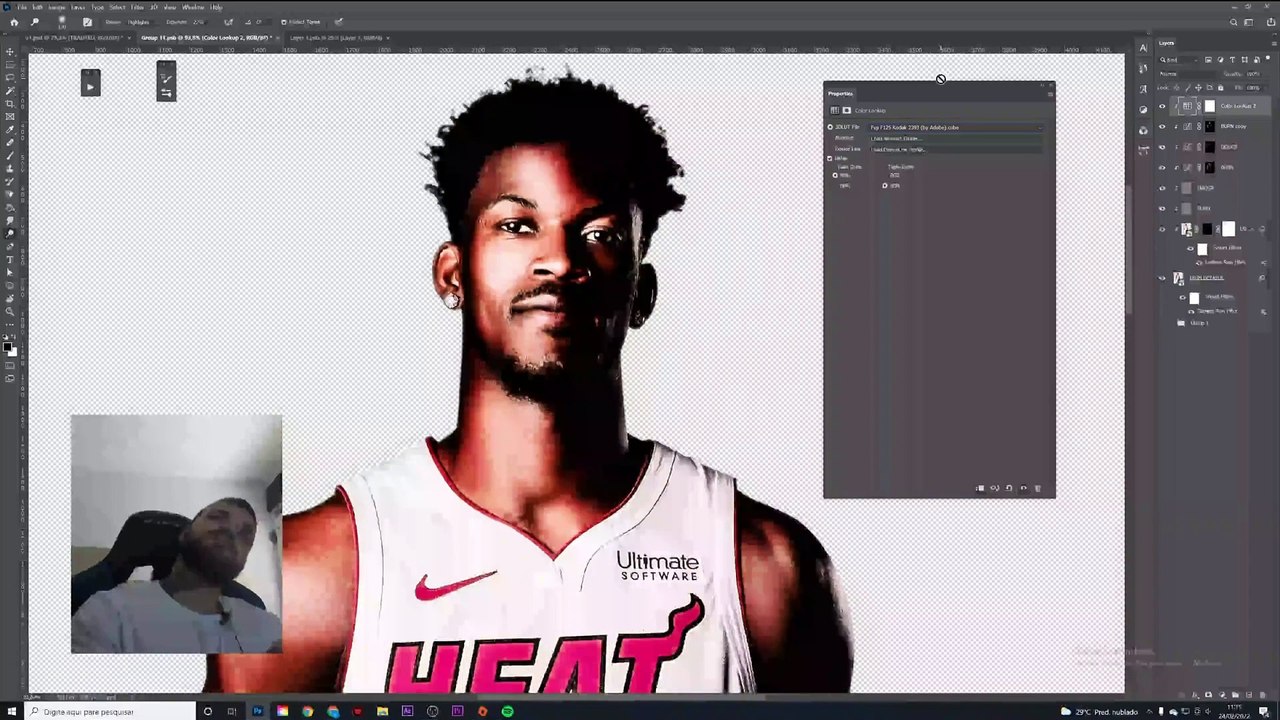1280x720 pixels.
Task: Click the play button on floating panel
Action: click(90, 87)
